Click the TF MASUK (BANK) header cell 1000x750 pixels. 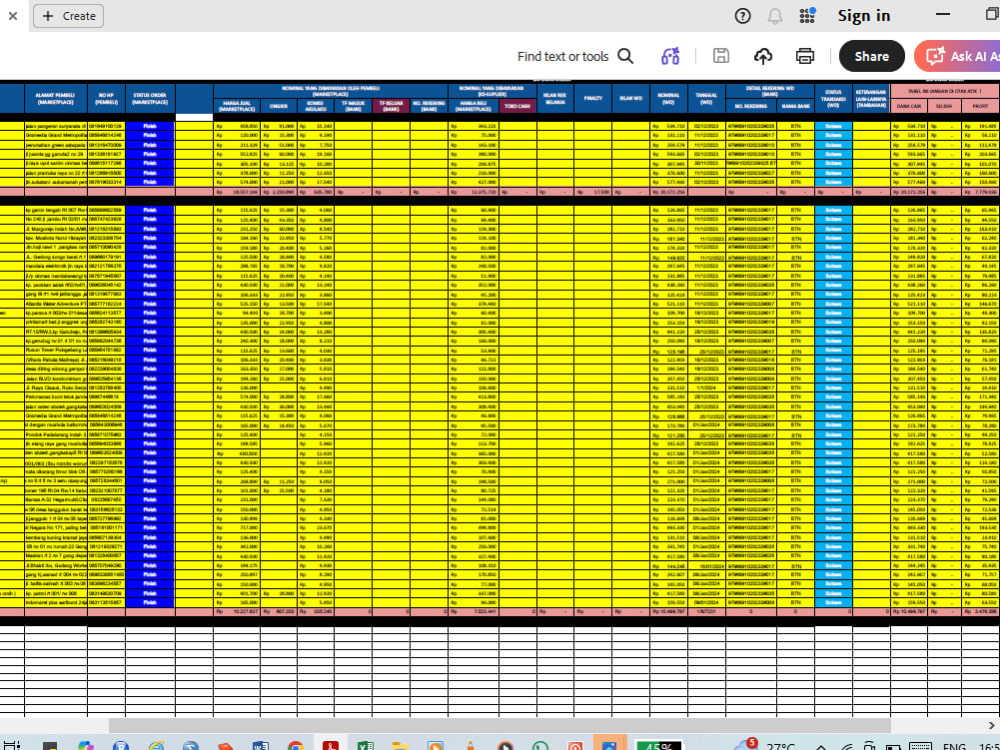coord(353,107)
